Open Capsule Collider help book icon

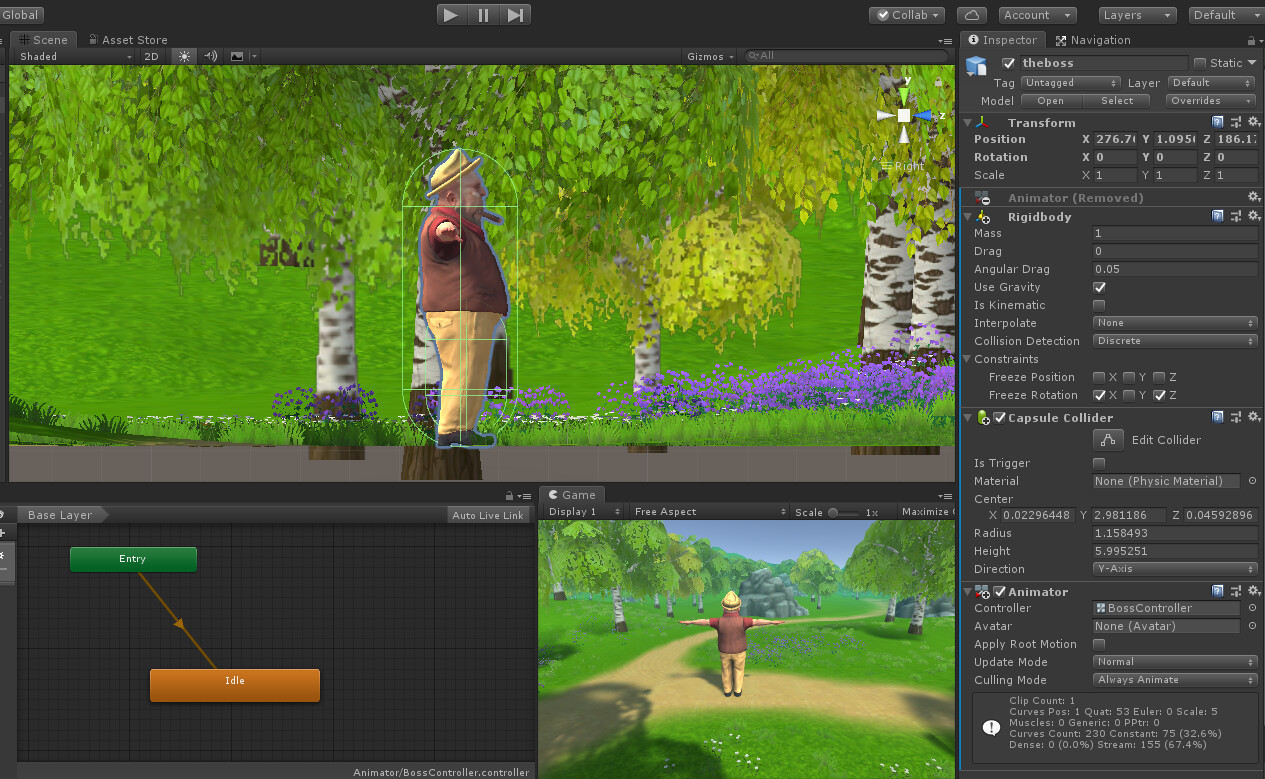point(1217,418)
